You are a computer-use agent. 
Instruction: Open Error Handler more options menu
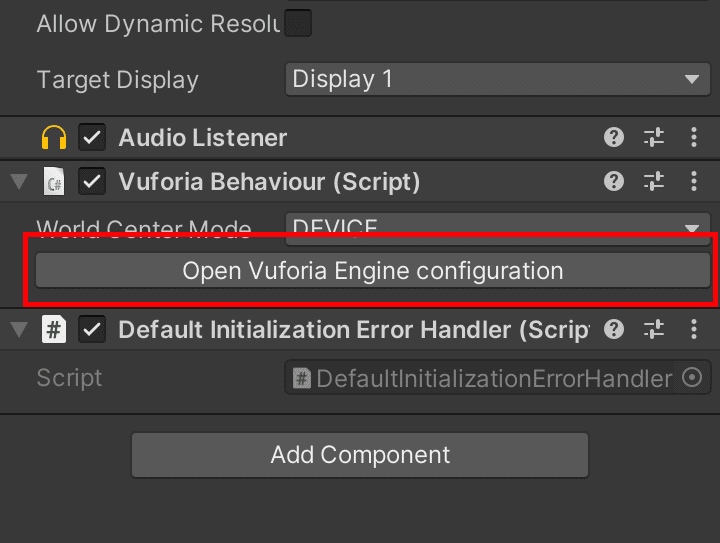[x=694, y=330]
